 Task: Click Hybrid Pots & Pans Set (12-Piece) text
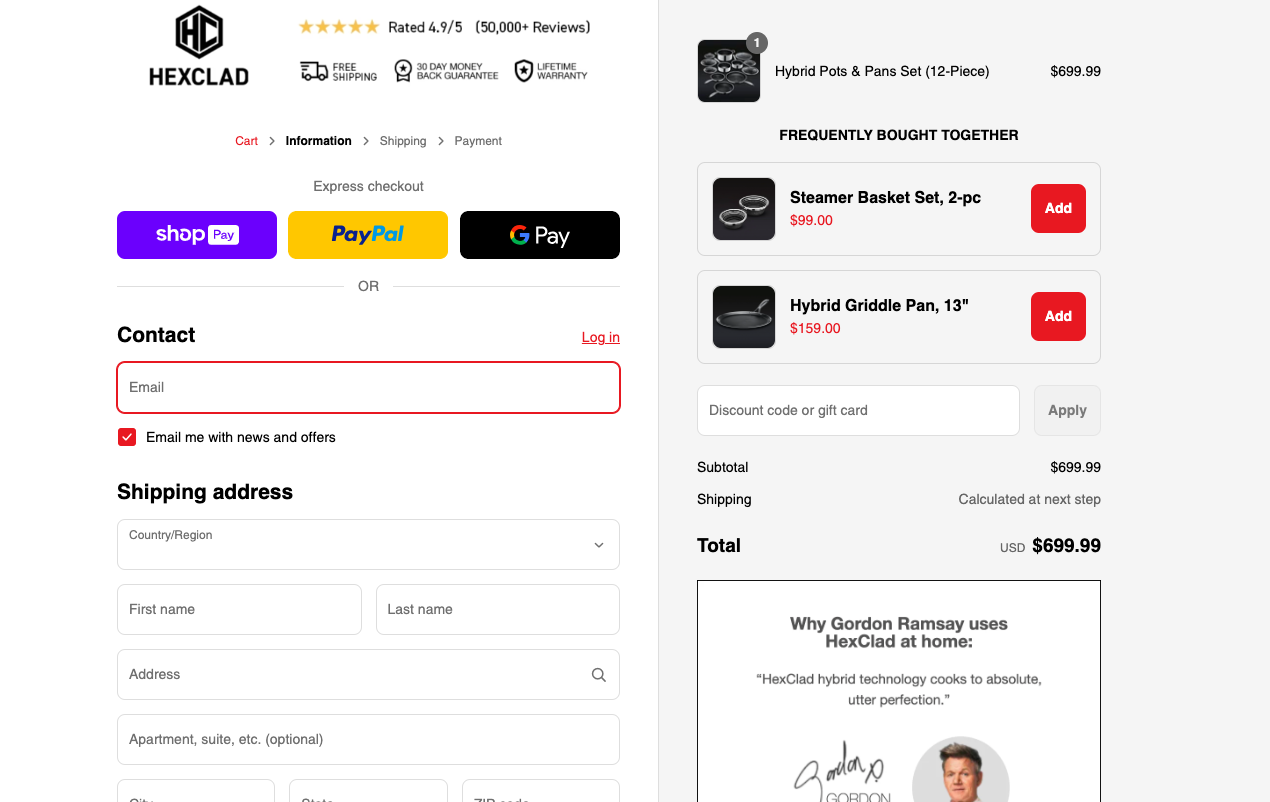[x=882, y=71]
